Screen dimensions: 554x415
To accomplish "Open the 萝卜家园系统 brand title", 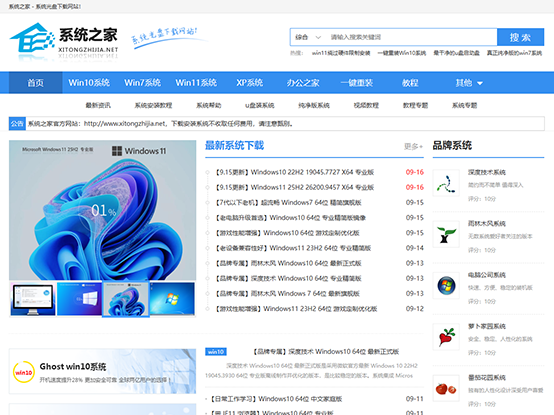I will tap(487, 326).
